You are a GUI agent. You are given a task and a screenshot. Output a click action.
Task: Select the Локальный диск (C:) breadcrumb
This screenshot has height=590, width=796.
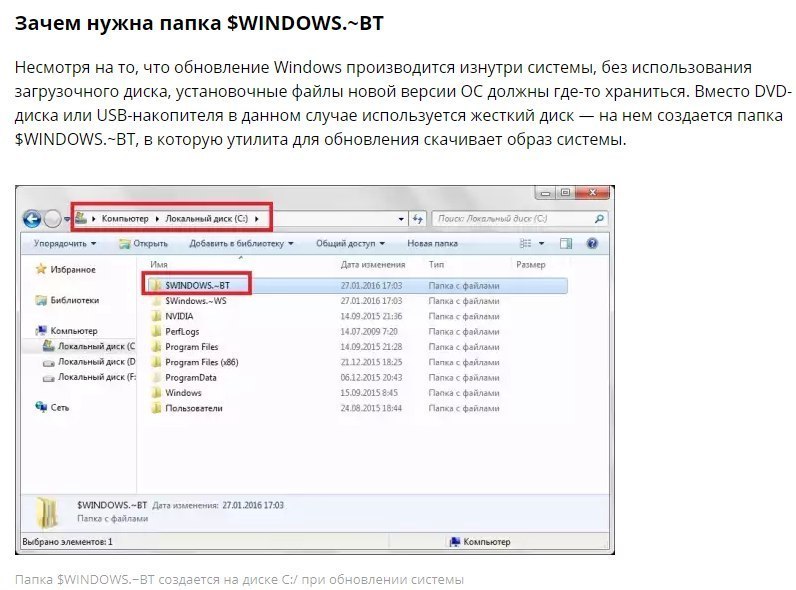click(207, 218)
